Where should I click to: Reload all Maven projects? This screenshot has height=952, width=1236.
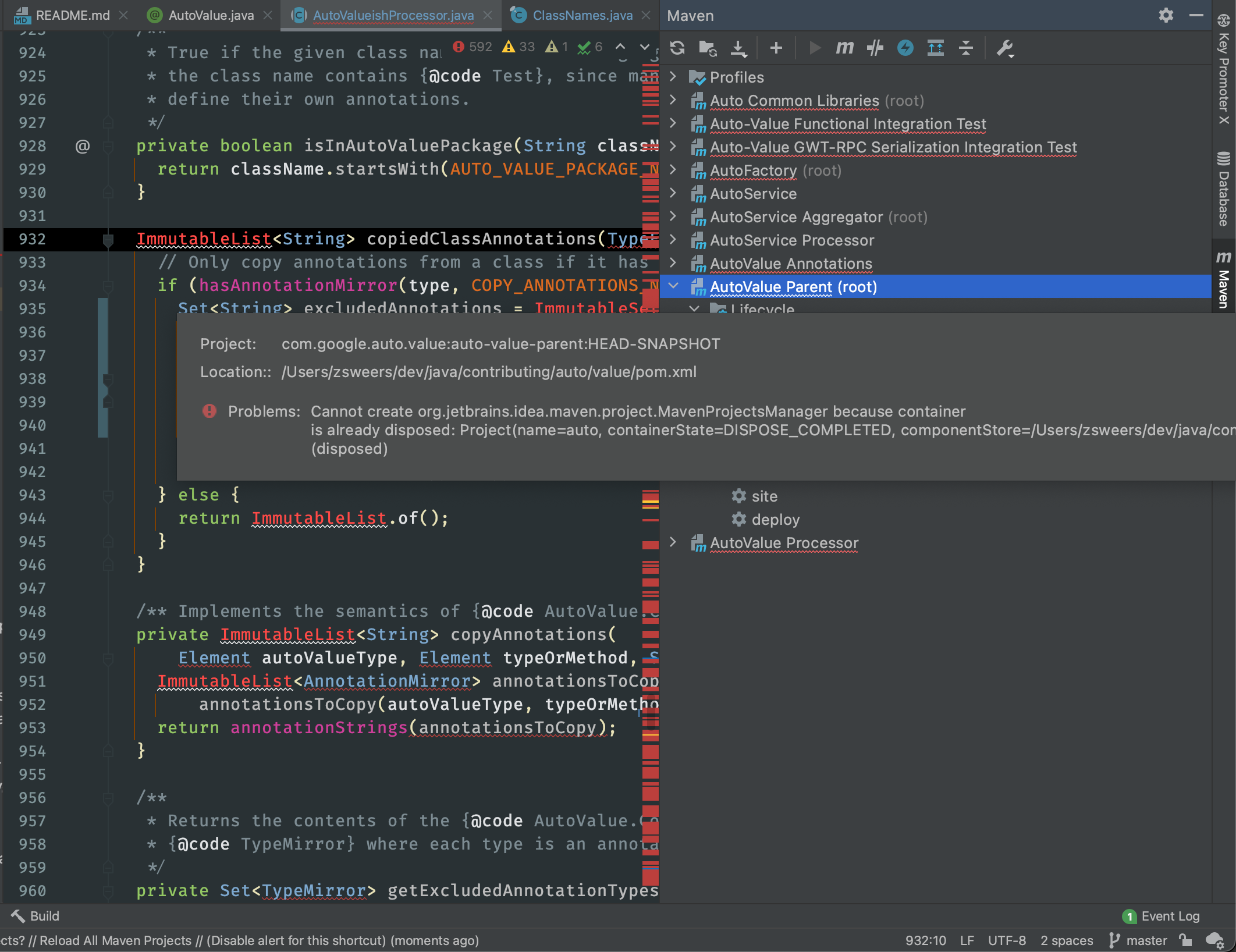[x=677, y=48]
